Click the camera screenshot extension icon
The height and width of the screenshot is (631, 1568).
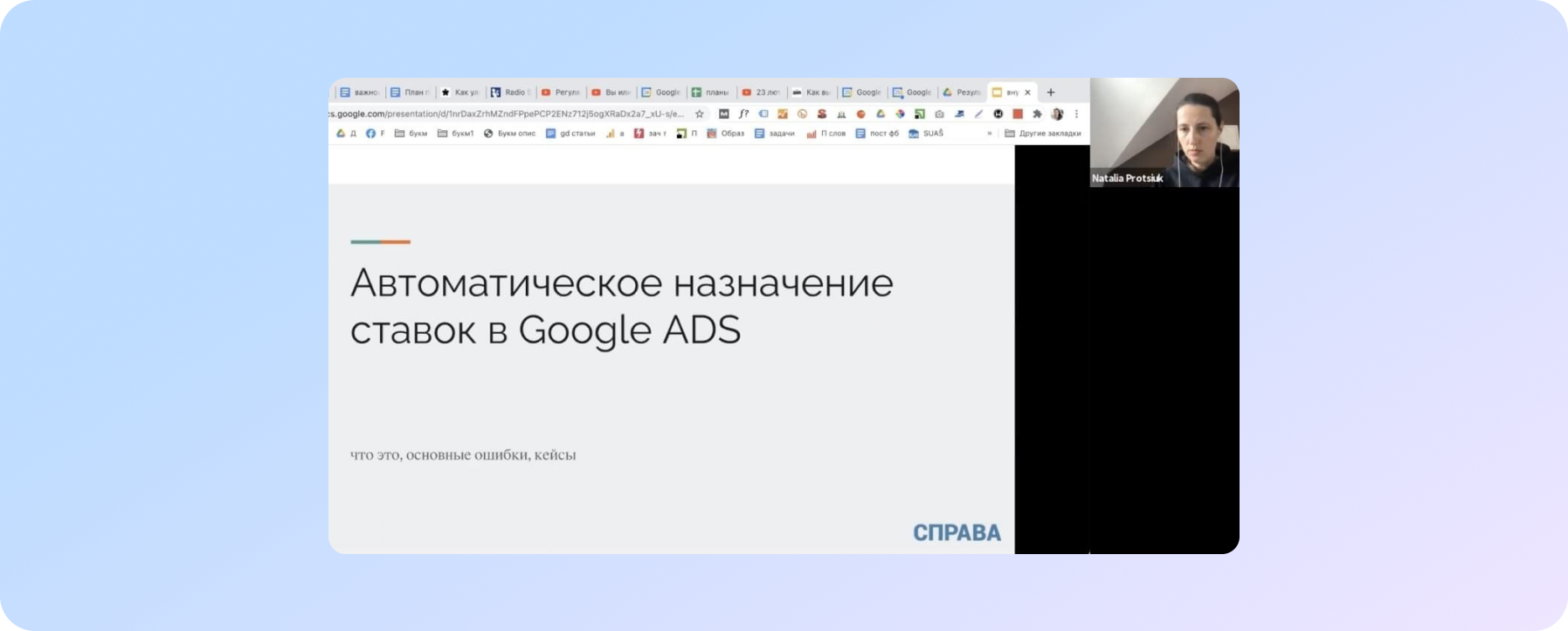[x=939, y=114]
